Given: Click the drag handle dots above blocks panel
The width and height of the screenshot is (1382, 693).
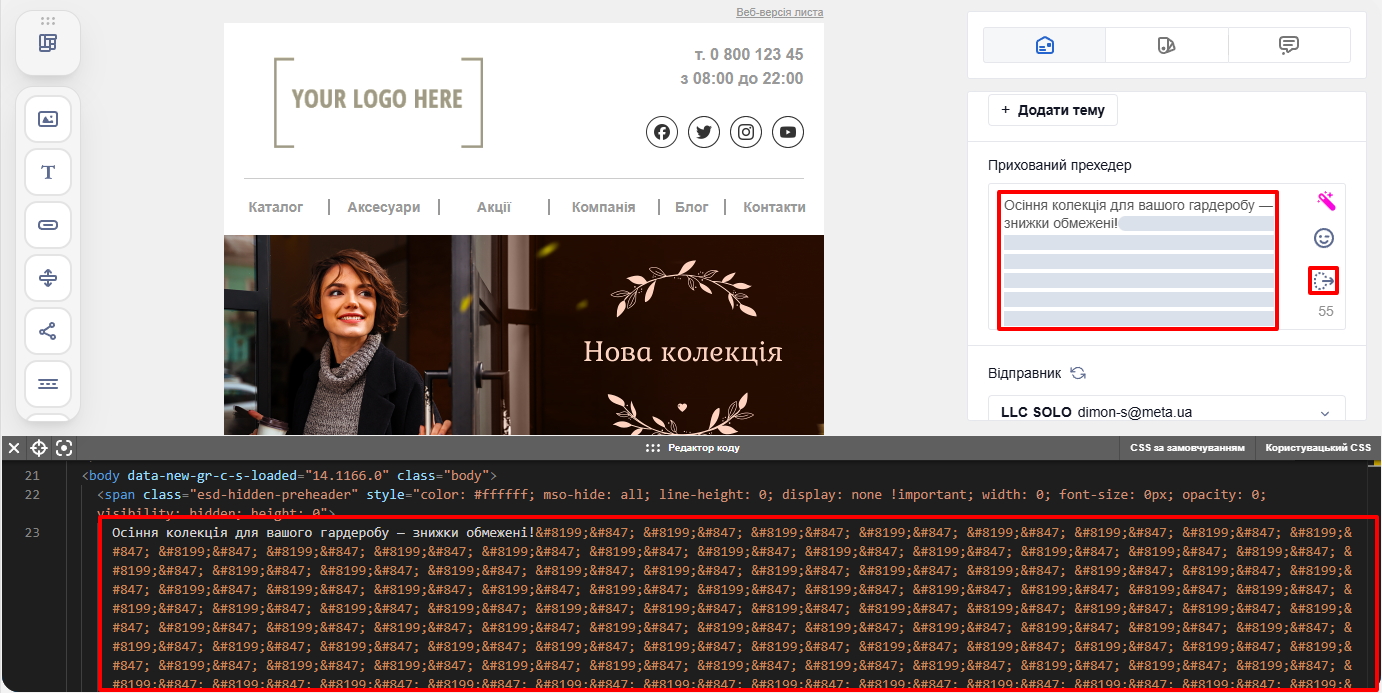Looking at the screenshot, I should point(48,21).
